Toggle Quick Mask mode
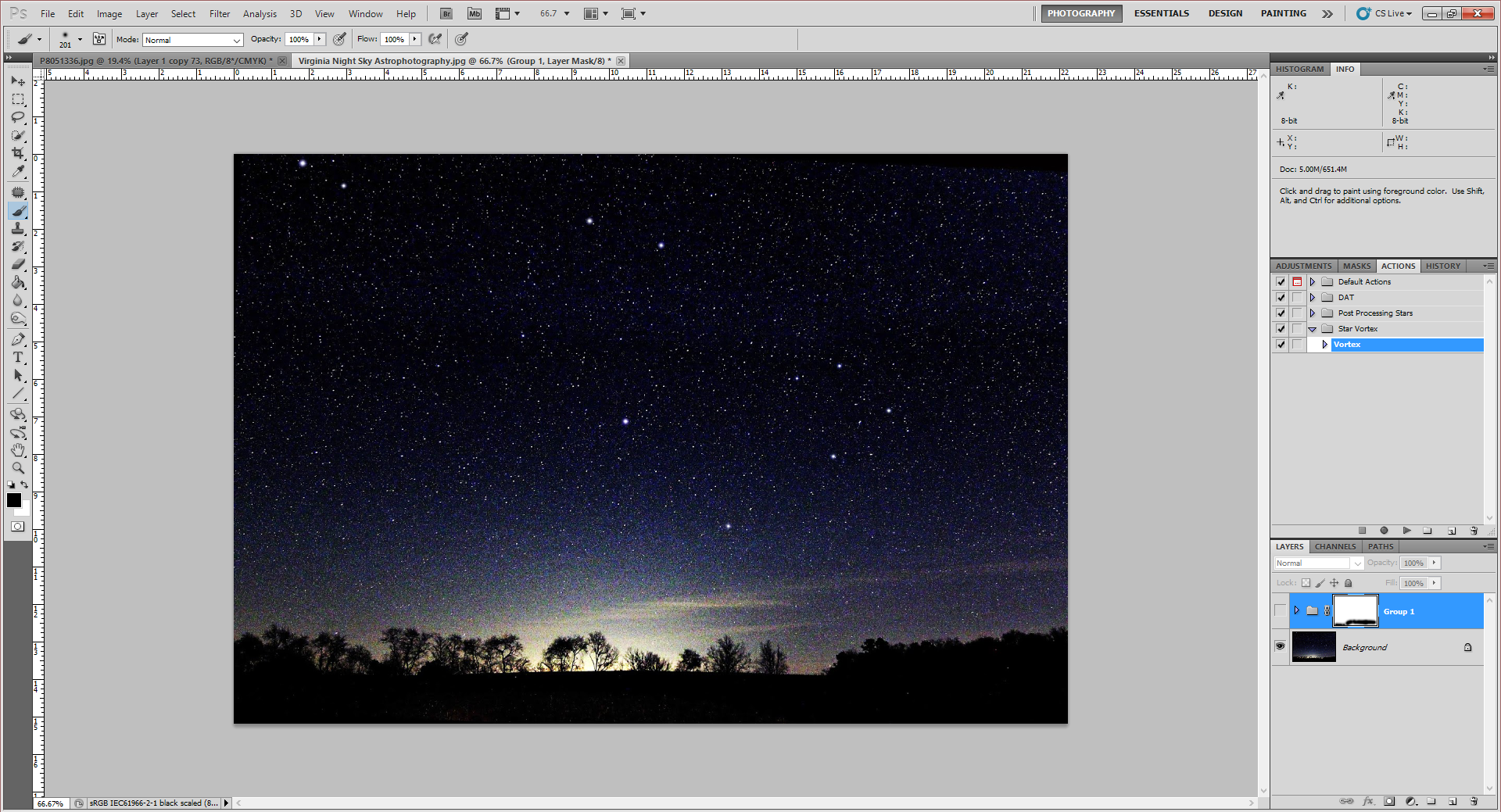This screenshot has height=812, width=1501. [x=17, y=527]
